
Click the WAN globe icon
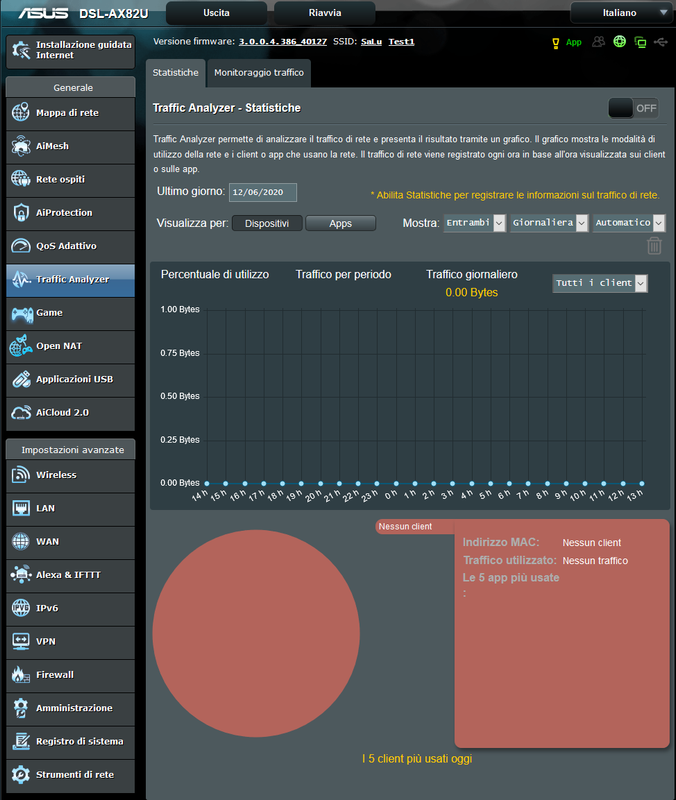(21, 541)
